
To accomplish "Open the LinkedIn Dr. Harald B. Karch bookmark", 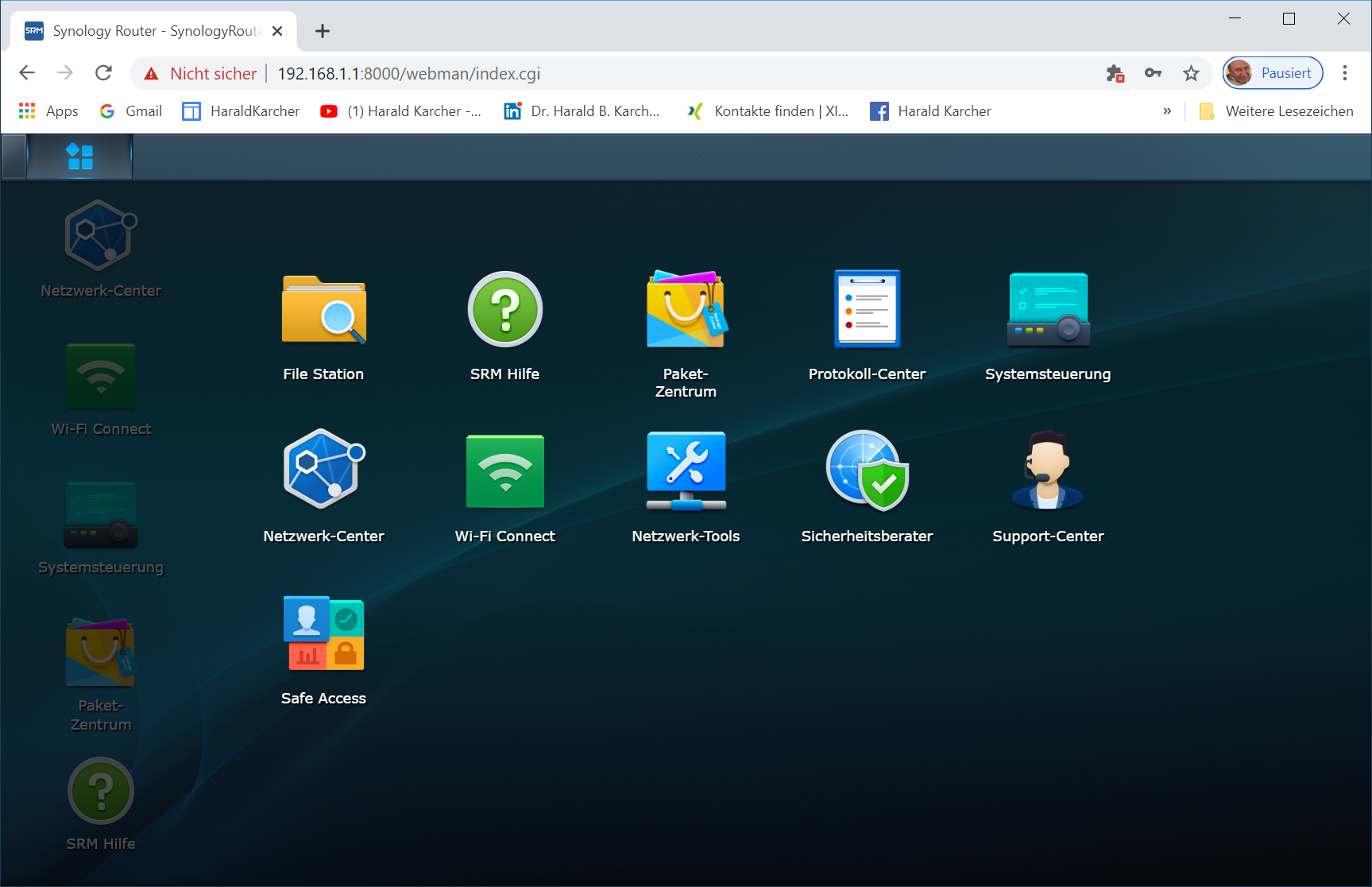I will tap(582, 111).
